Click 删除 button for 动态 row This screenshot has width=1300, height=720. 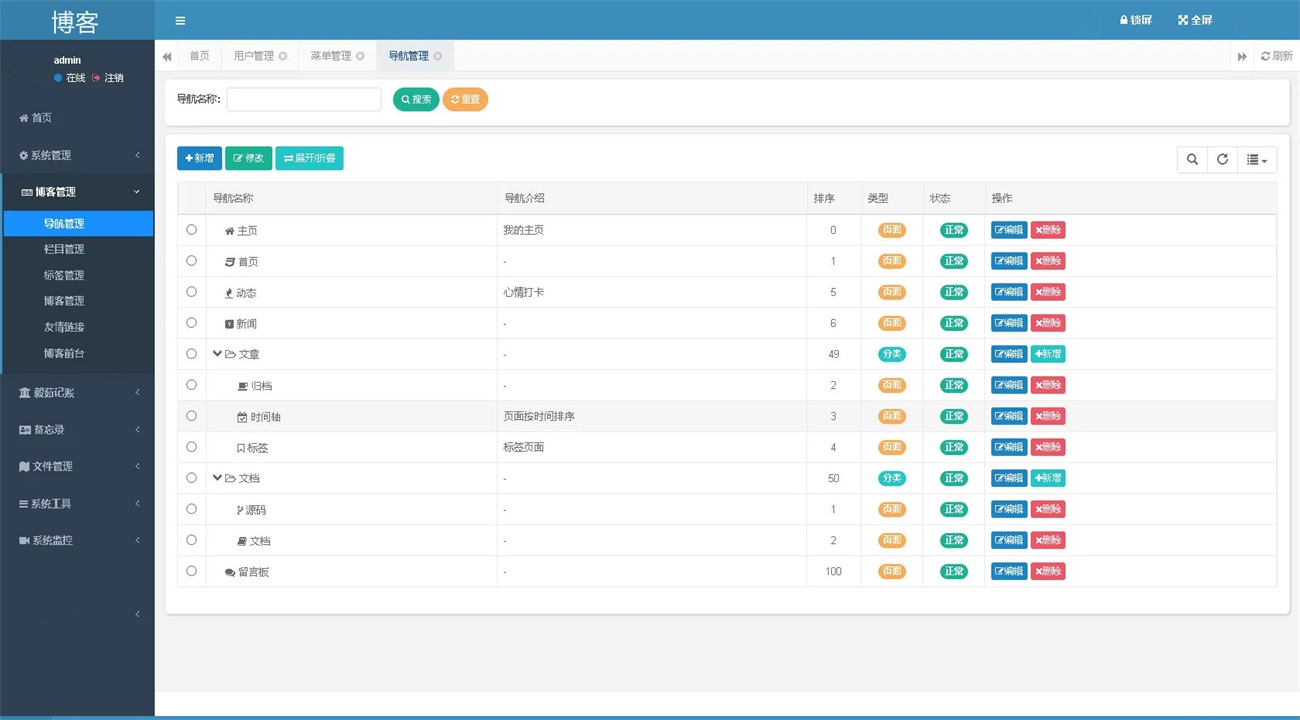click(1047, 292)
